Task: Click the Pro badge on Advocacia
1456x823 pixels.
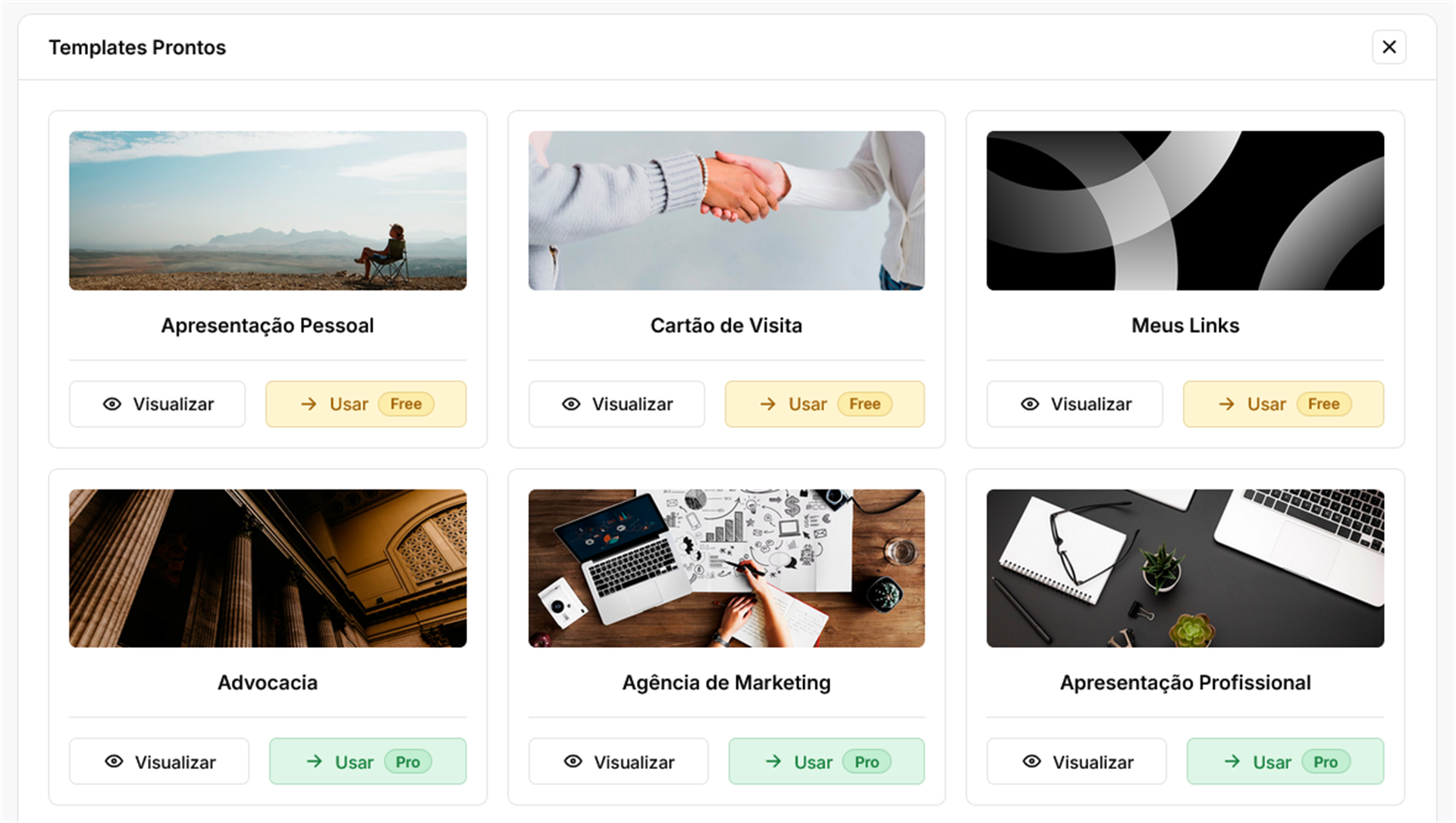Action: pyautogui.click(x=408, y=762)
